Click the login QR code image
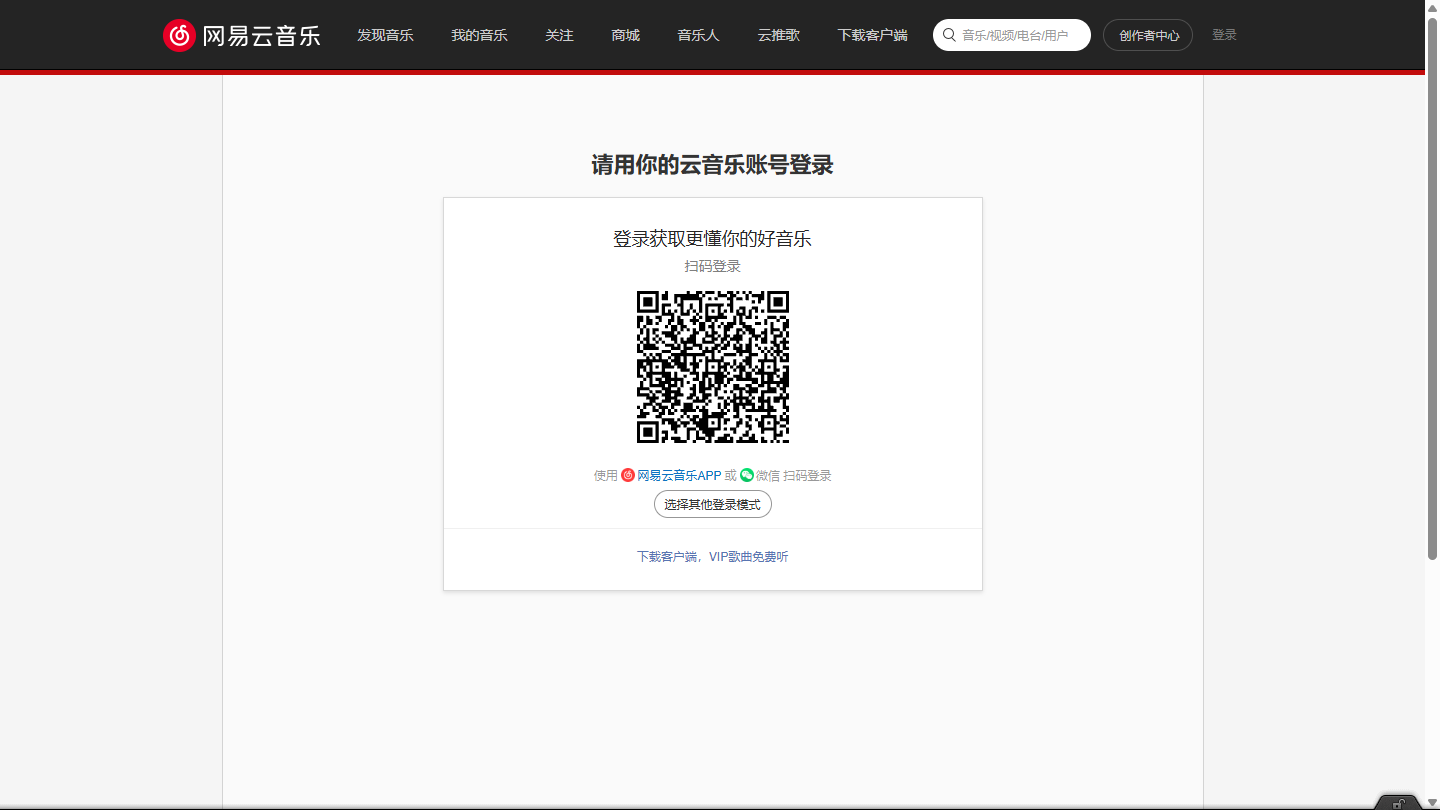This screenshot has height=810, width=1440. tap(713, 367)
